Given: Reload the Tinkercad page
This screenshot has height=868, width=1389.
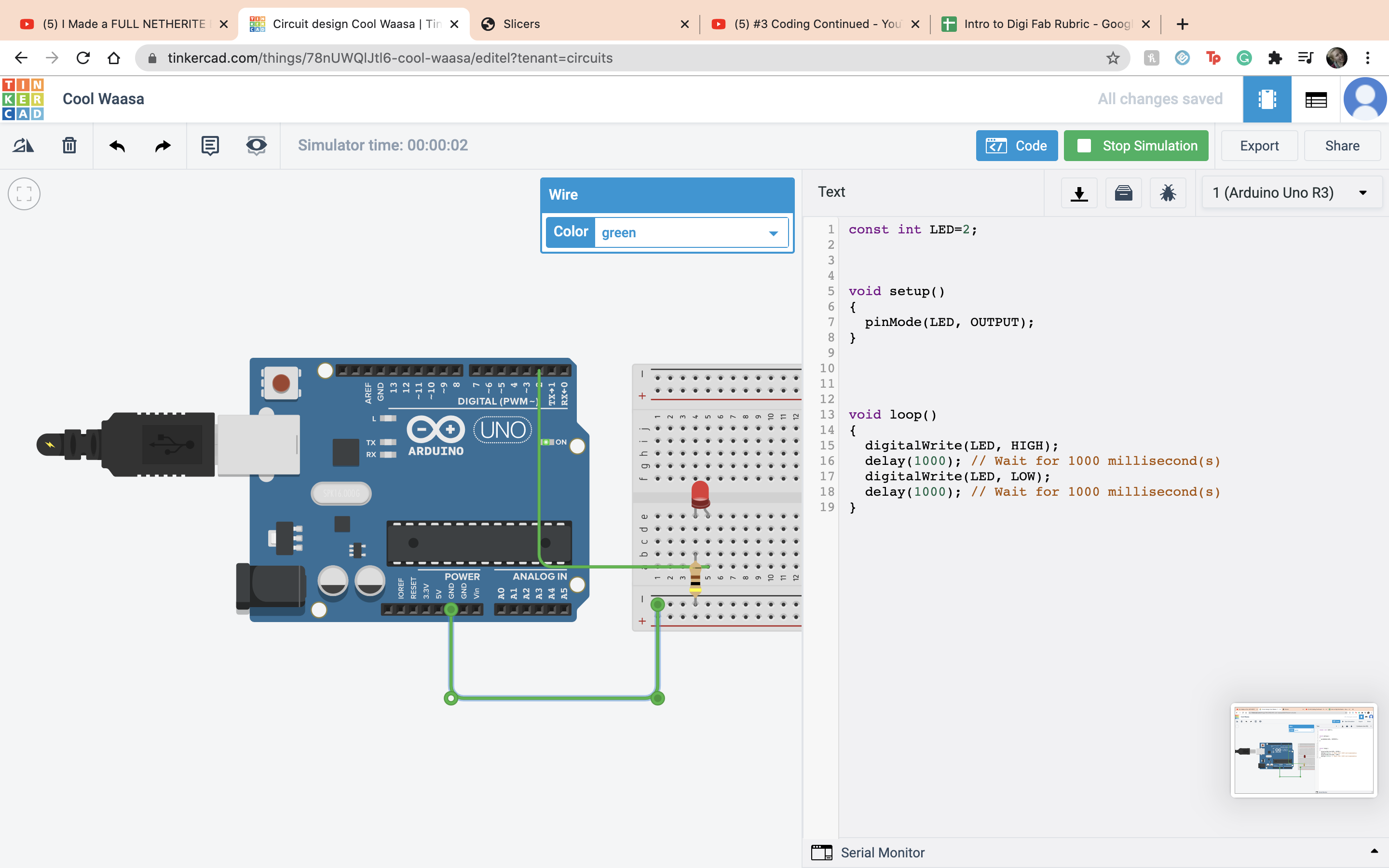Looking at the screenshot, I should tap(83, 58).
